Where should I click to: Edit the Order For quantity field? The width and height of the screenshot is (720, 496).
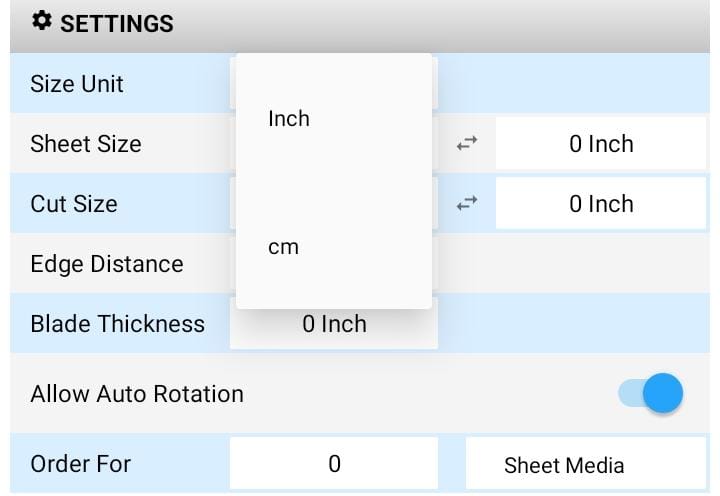click(334, 463)
